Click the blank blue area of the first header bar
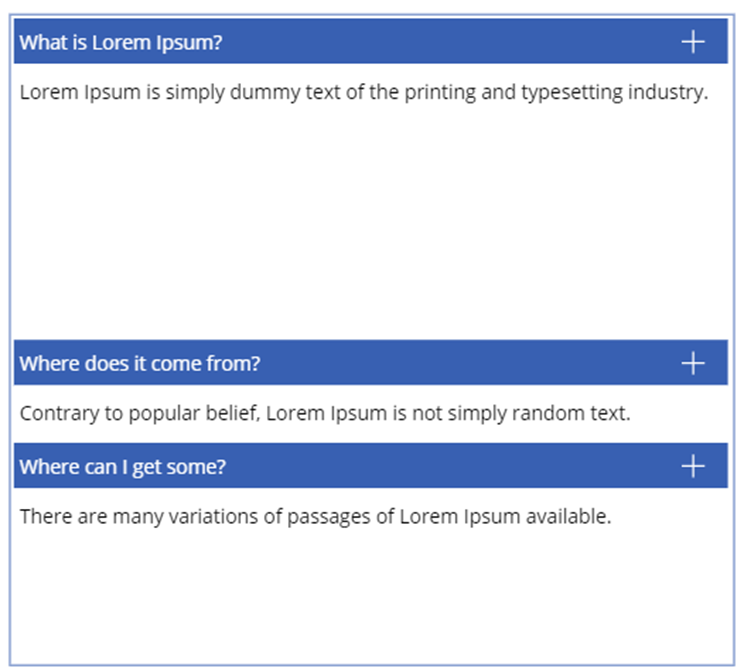The height and width of the screenshot is (672, 744). pyautogui.click(x=450, y=41)
